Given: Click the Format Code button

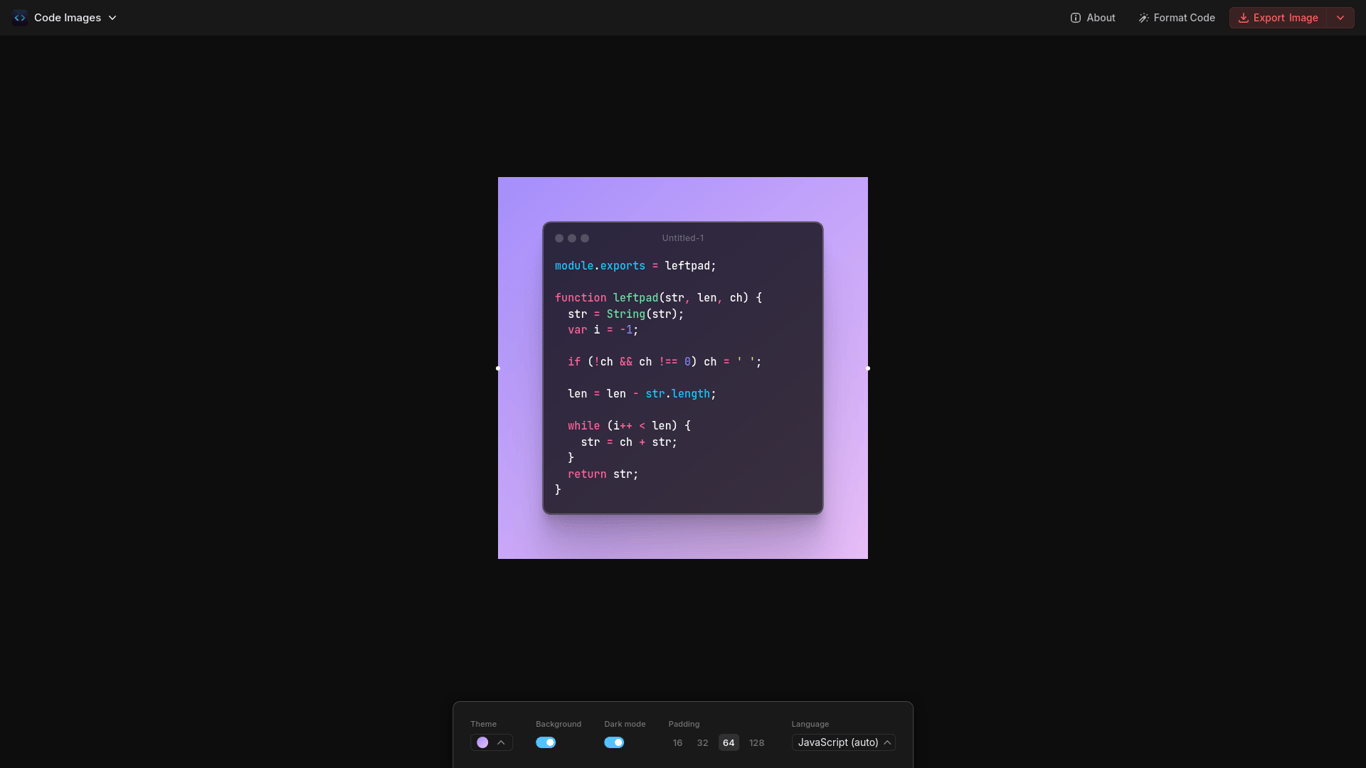Looking at the screenshot, I should point(1176,18).
